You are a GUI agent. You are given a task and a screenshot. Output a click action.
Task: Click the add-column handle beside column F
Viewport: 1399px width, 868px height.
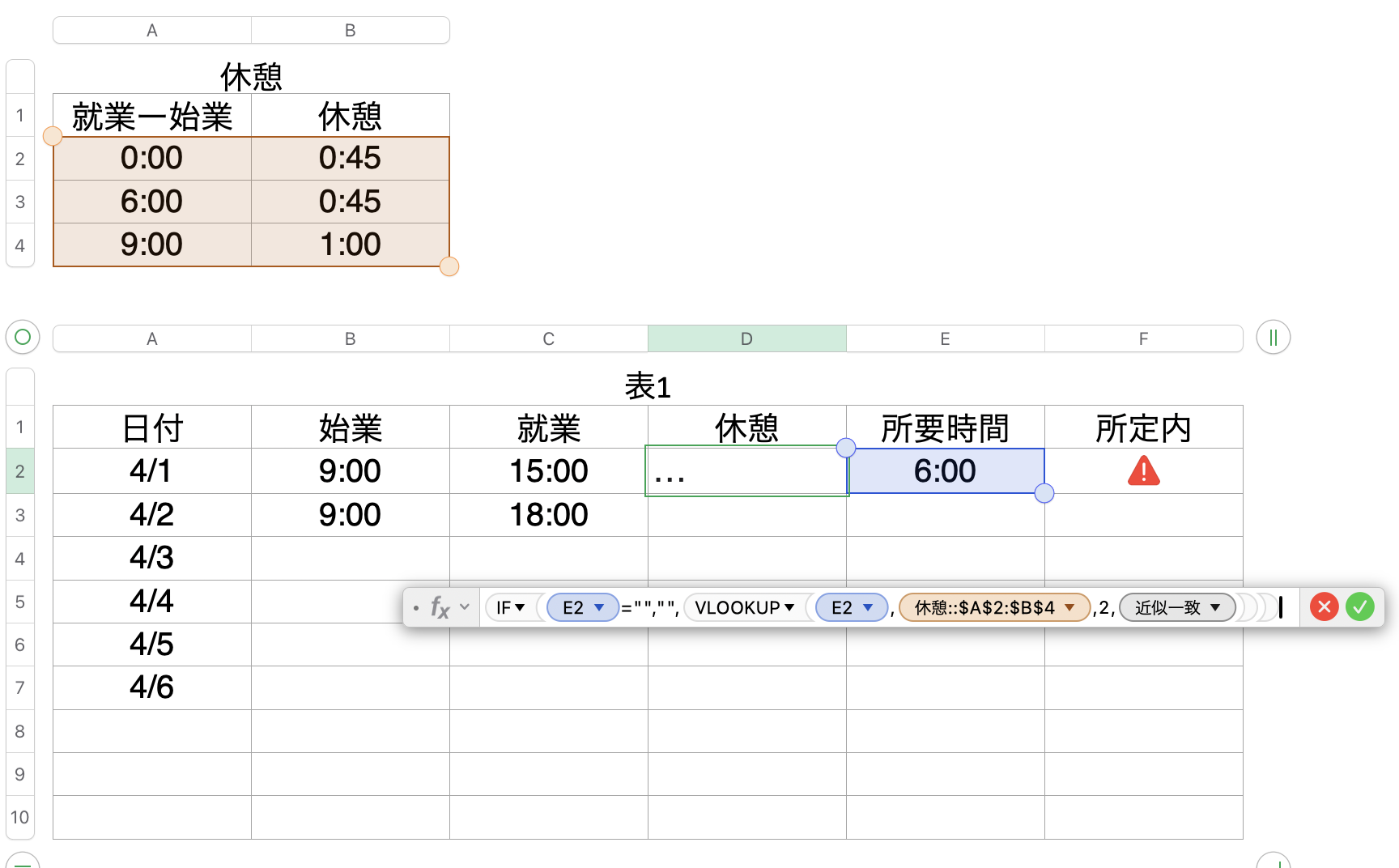pos(1273,338)
